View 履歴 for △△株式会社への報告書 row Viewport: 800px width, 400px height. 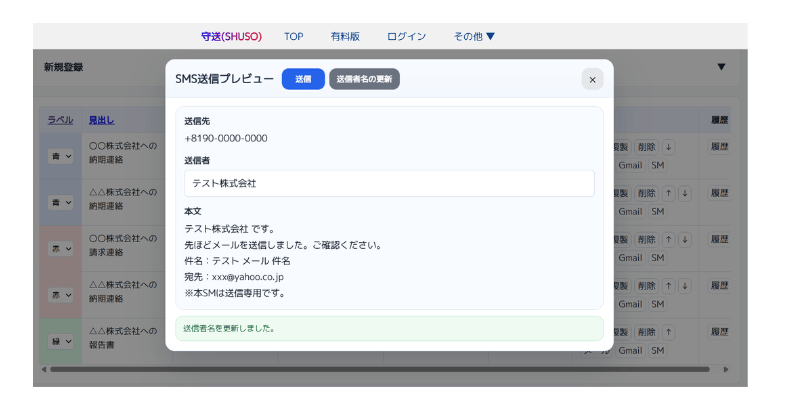point(719,332)
